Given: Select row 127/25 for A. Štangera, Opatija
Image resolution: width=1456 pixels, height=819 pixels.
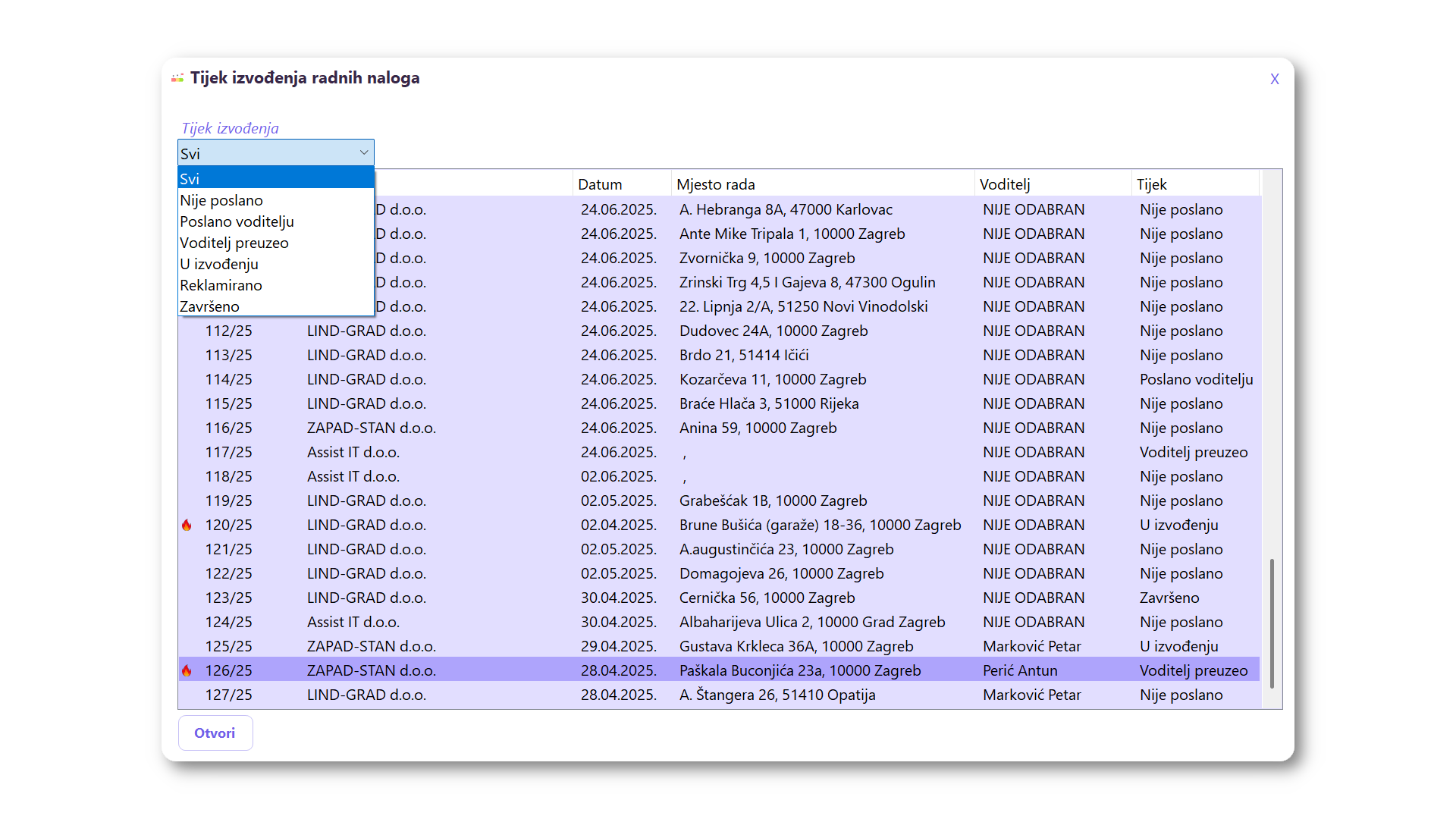Looking at the screenshot, I should point(228,695).
